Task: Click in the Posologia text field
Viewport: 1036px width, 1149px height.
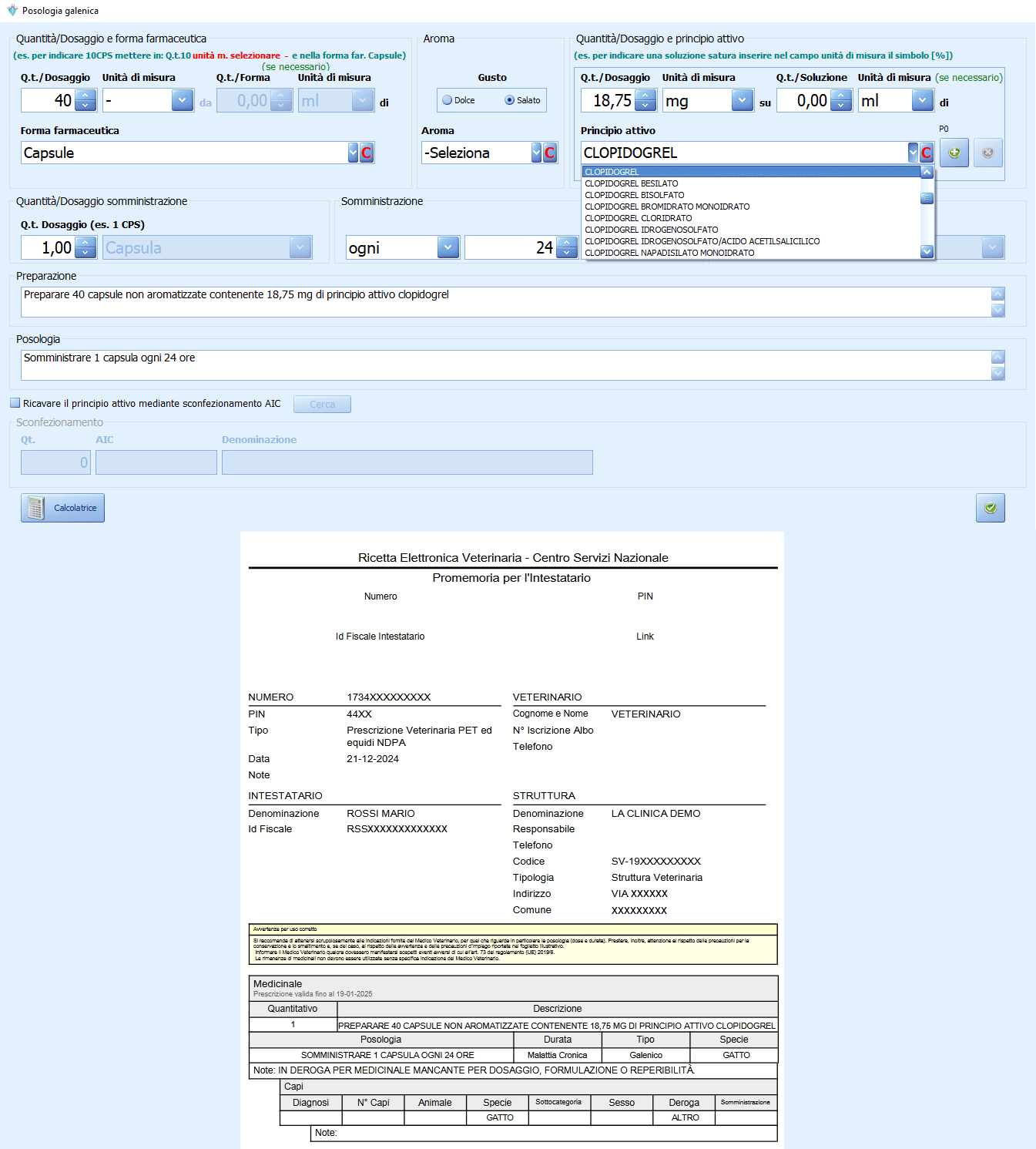Action: tap(505, 365)
